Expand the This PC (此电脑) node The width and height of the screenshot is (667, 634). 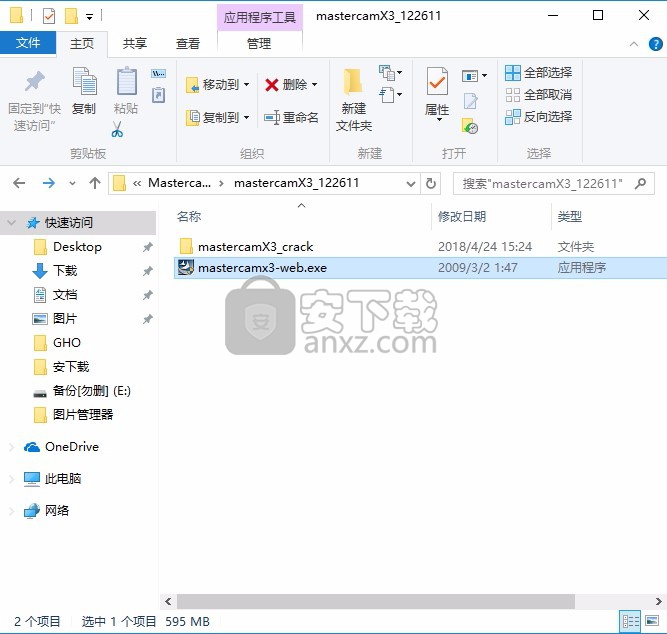(11, 479)
